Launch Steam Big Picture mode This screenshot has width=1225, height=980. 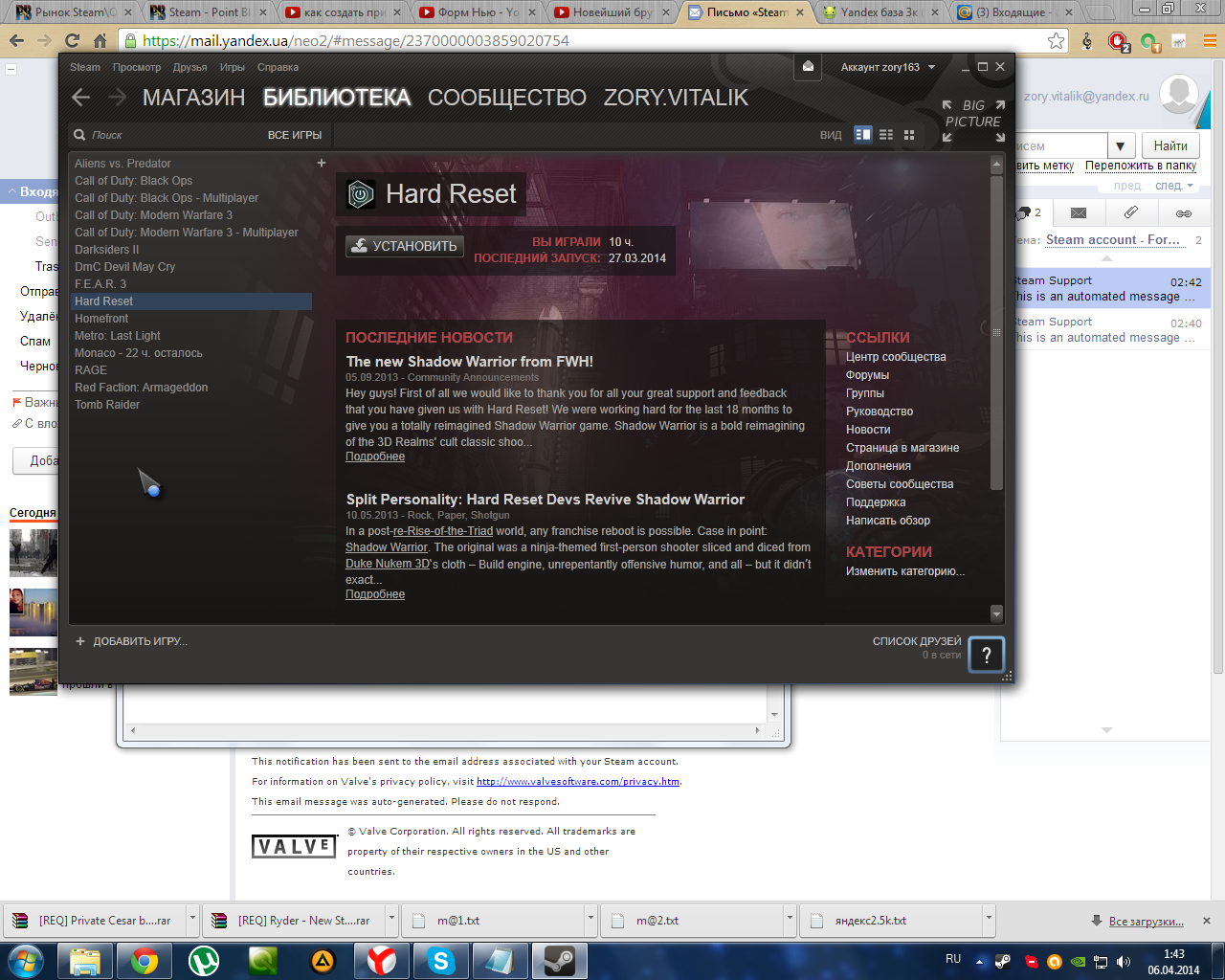point(973,121)
